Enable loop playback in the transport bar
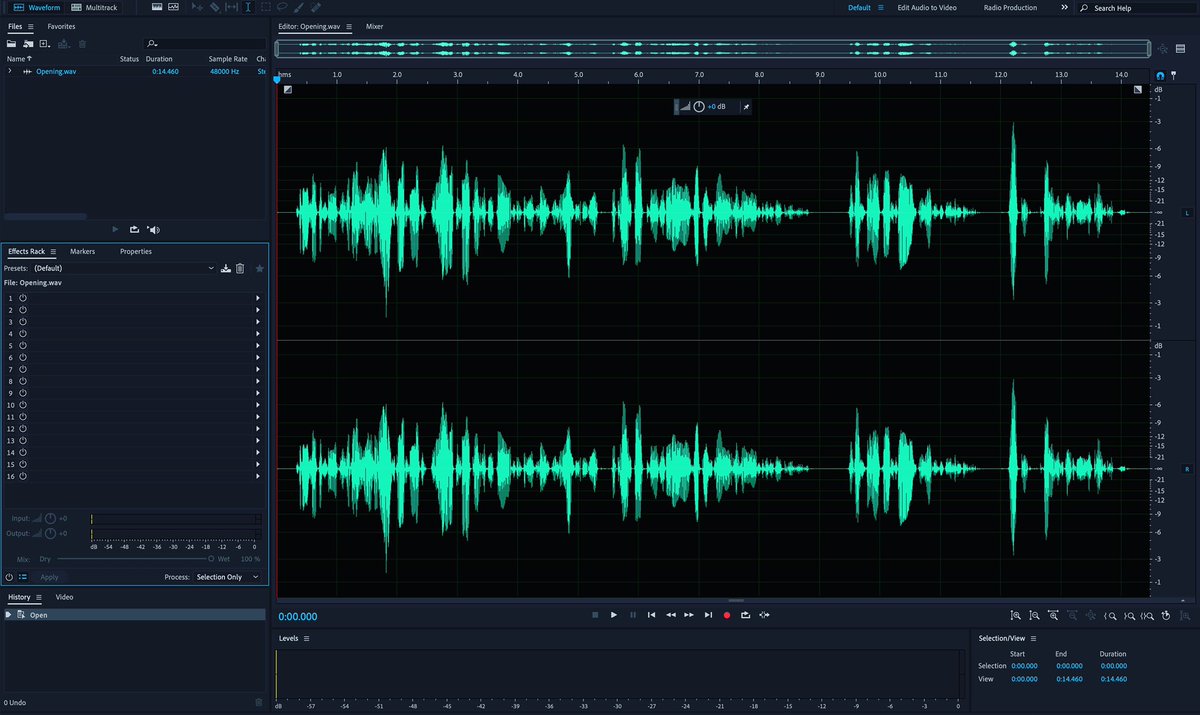Image resolution: width=1200 pixels, height=715 pixels. (x=745, y=615)
